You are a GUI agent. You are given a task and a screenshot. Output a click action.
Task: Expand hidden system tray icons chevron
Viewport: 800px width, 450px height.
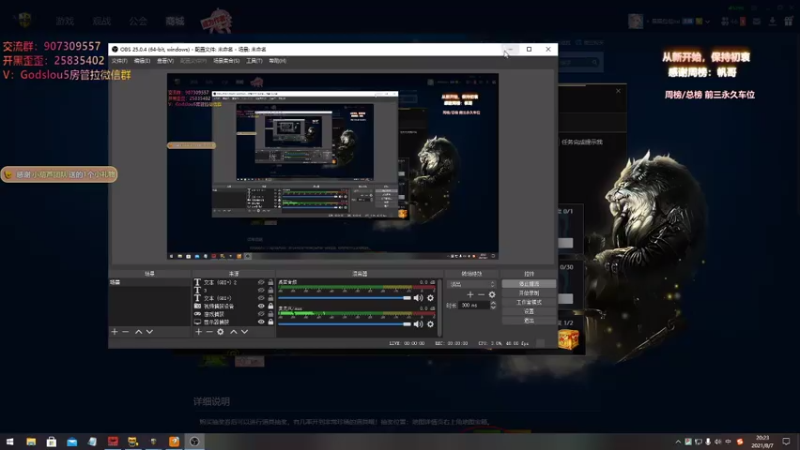point(678,441)
